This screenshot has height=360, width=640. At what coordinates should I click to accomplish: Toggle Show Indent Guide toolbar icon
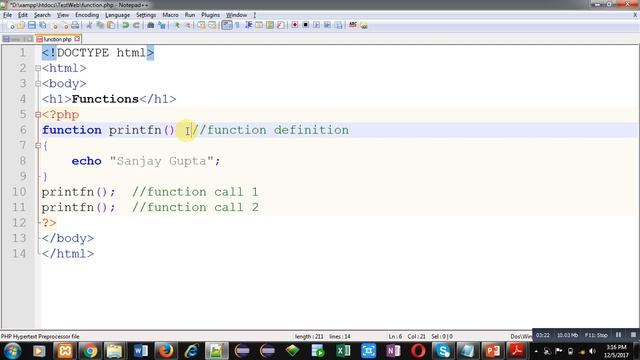[x=248, y=25]
